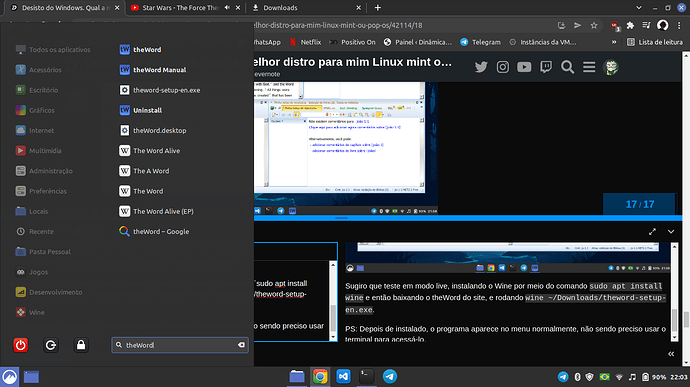Open Painel Dinâmica bookmark
Screen dimensions: 690x387
click(418, 42)
